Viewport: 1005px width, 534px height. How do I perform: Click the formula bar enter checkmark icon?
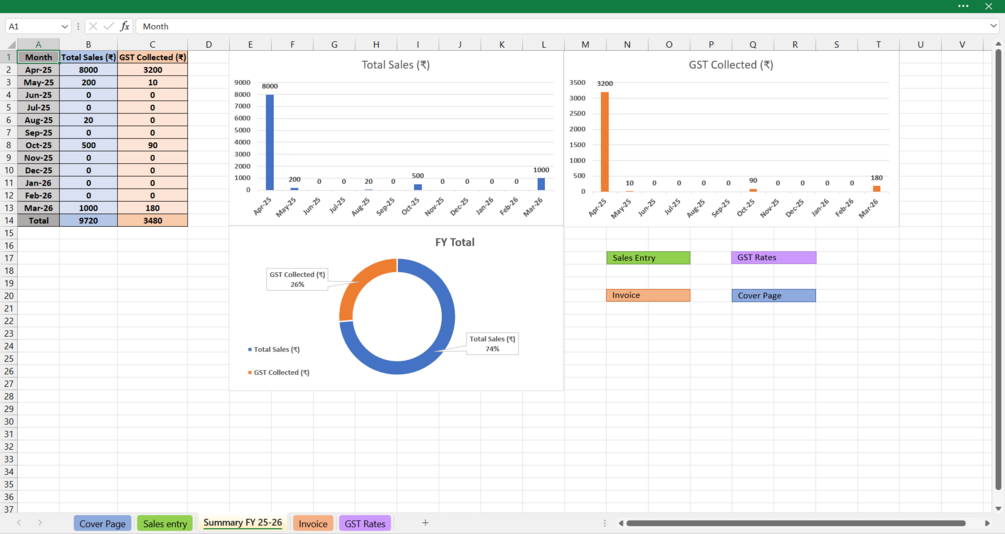point(108,26)
